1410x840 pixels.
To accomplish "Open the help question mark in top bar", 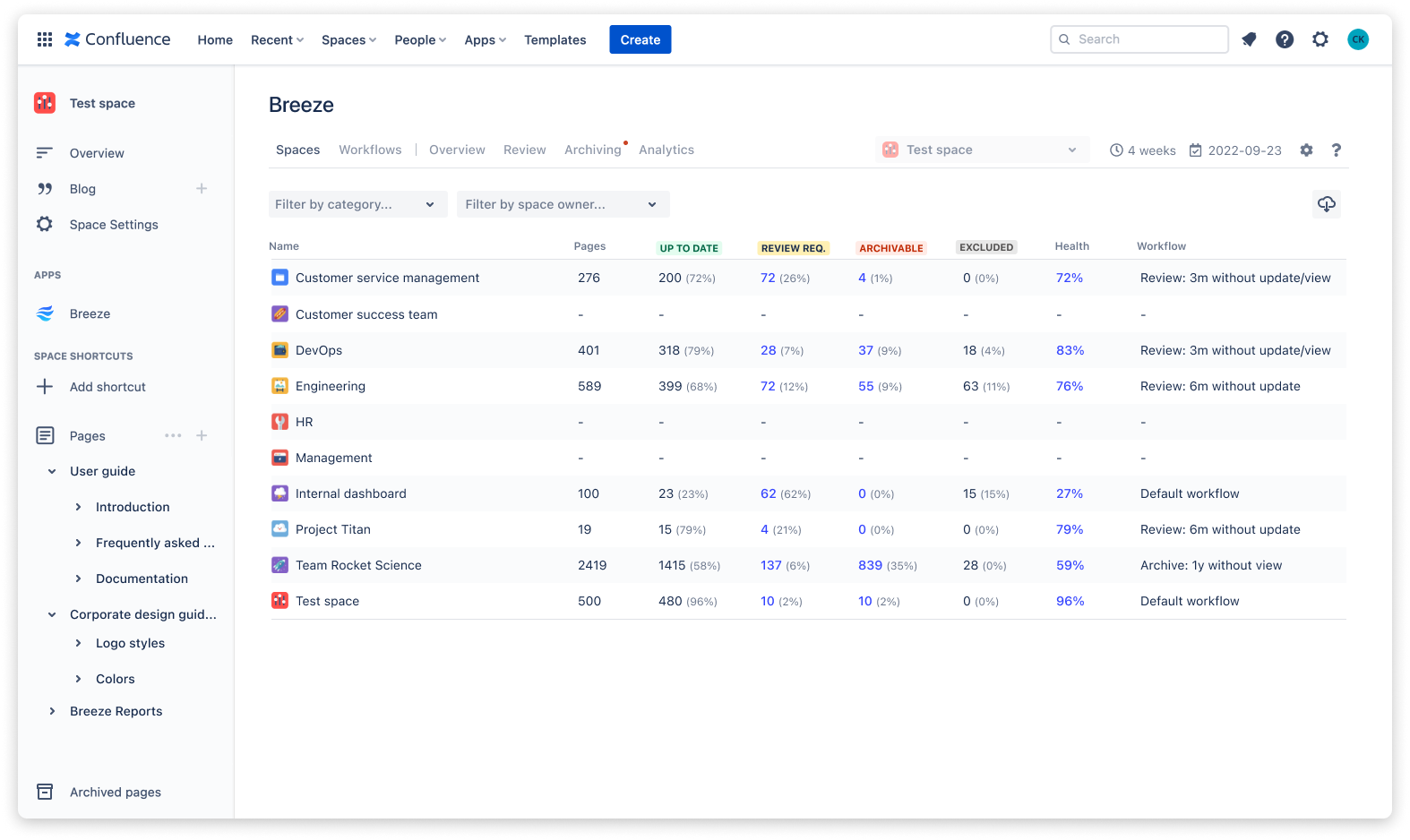I will (x=1285, y=39).
